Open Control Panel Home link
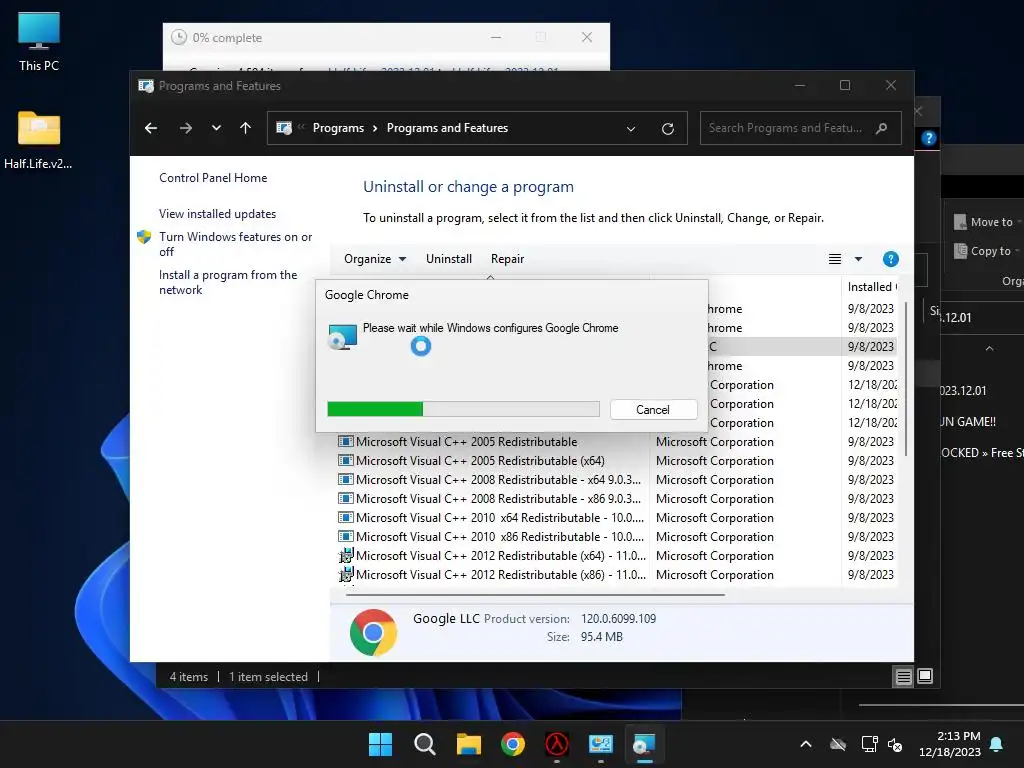1024x768 pixels. [213, 178]
